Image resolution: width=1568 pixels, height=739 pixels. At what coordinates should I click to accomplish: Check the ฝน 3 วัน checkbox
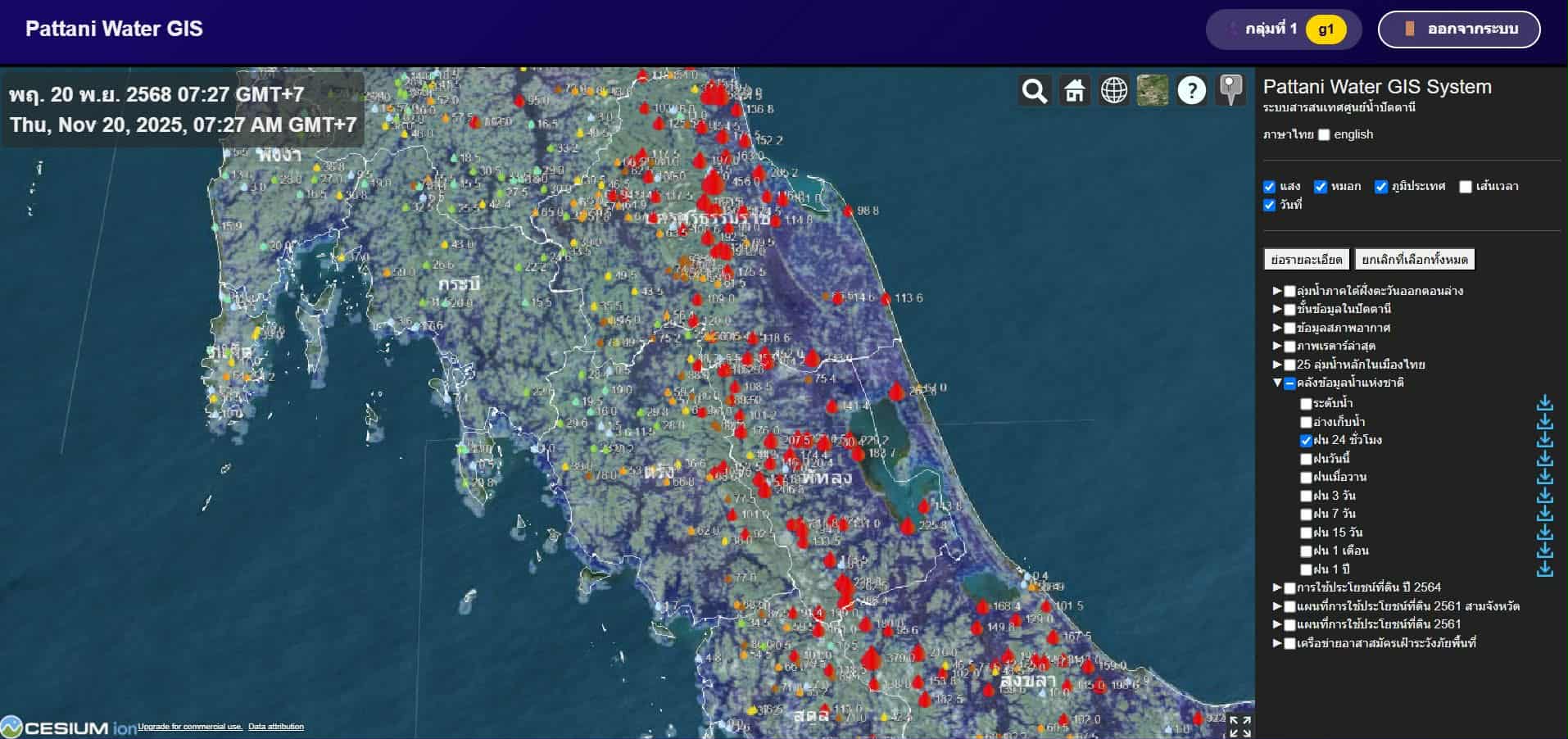[1306, 496]
